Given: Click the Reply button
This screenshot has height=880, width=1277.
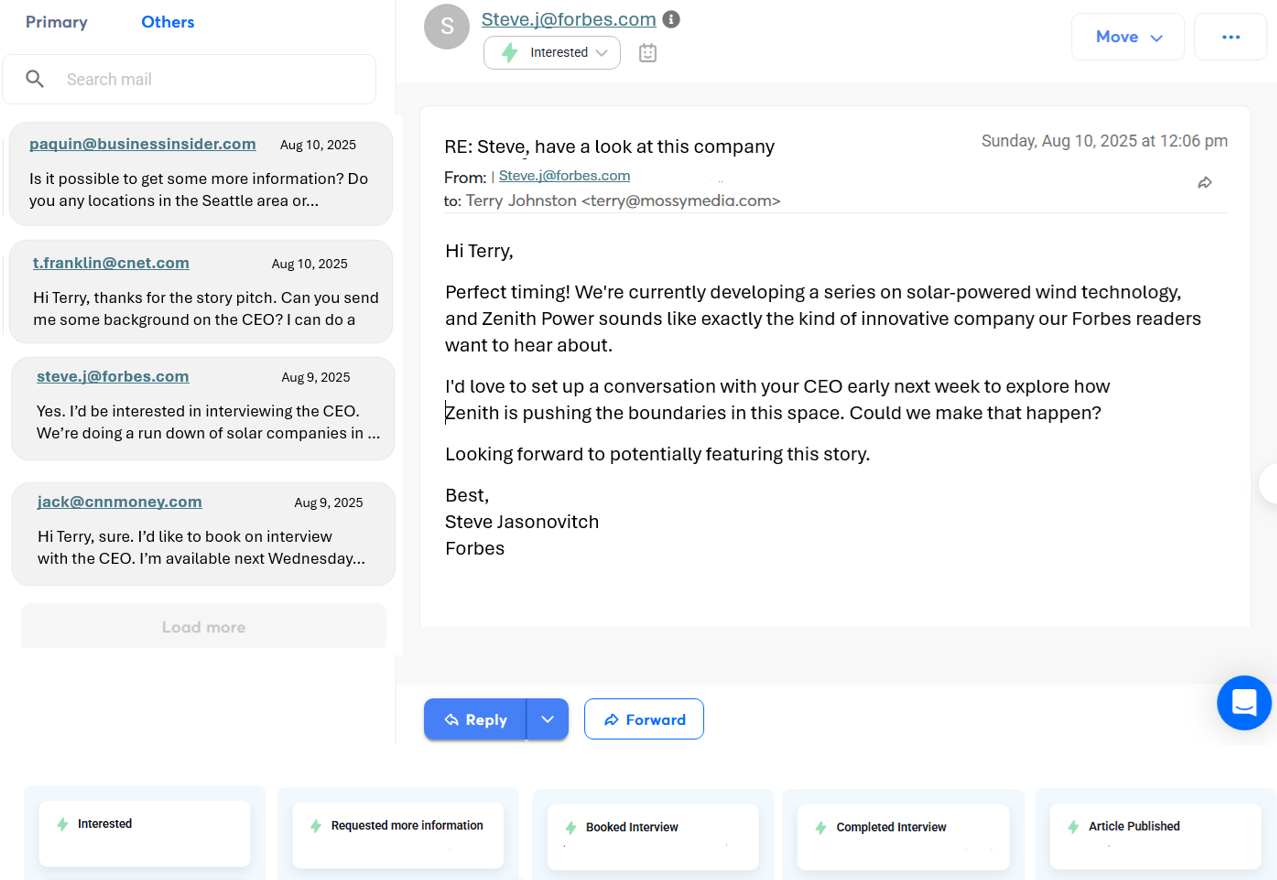Looking at the screenshot, I should pos(475,719).
